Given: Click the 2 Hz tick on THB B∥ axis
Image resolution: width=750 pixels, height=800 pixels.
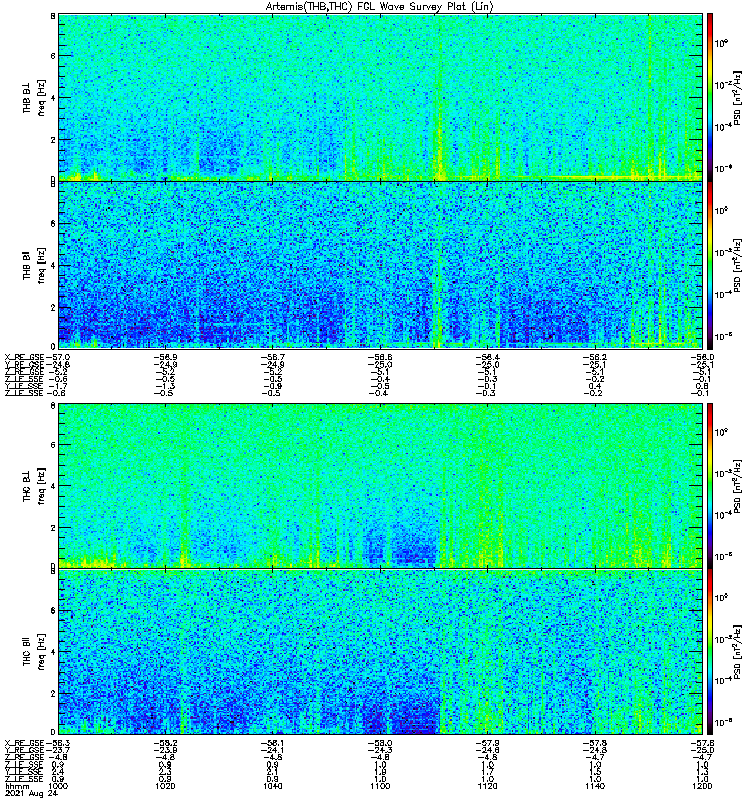Looking at the screenshot, I should click(x=53, y=307).
